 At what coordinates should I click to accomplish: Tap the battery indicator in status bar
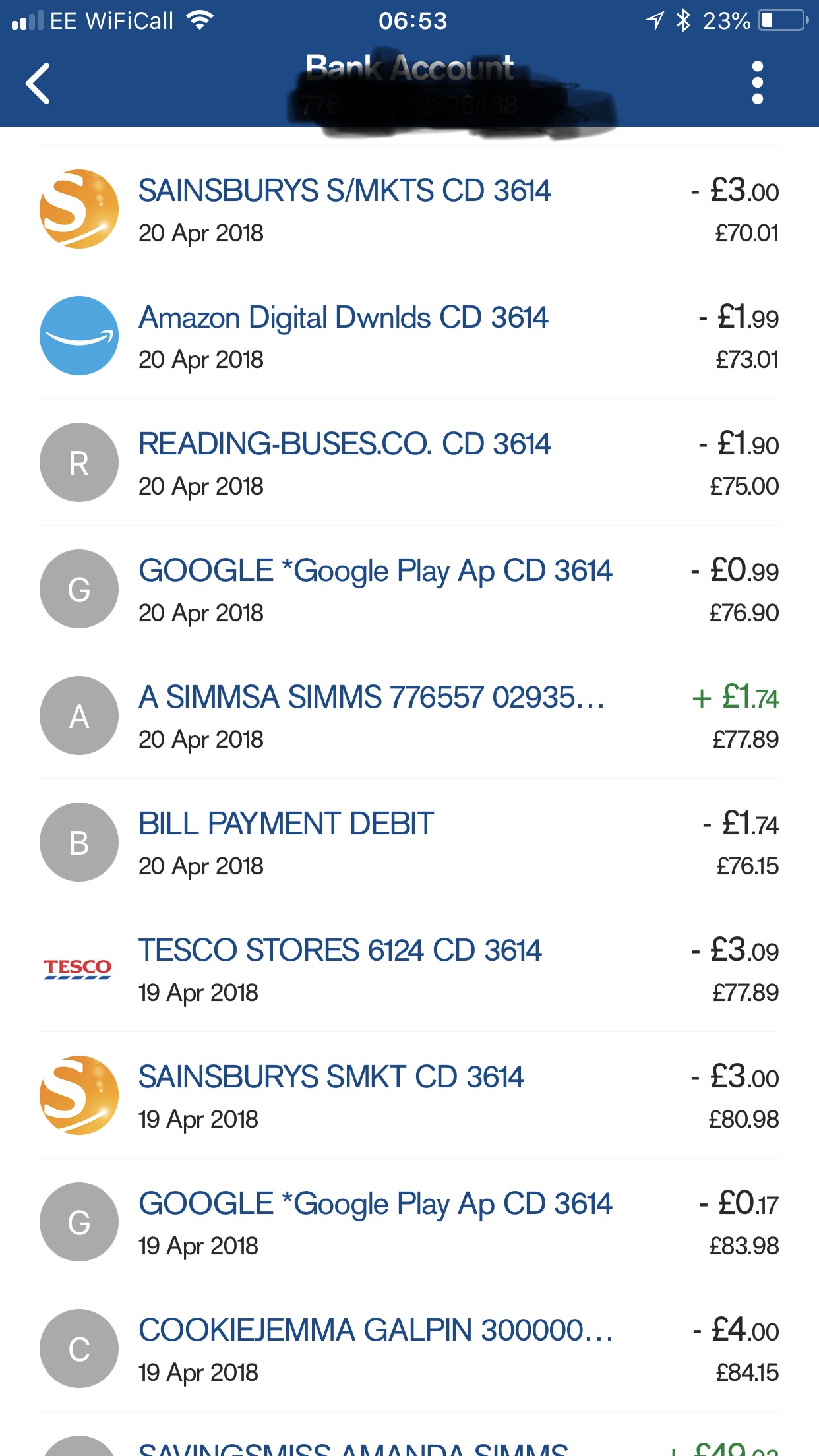(x=783, y=20)
